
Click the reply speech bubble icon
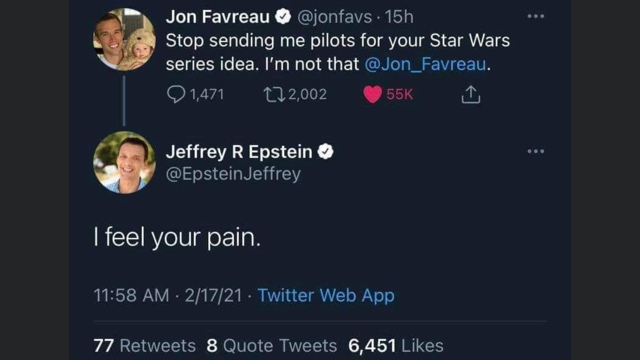click(x=176, y=94)
